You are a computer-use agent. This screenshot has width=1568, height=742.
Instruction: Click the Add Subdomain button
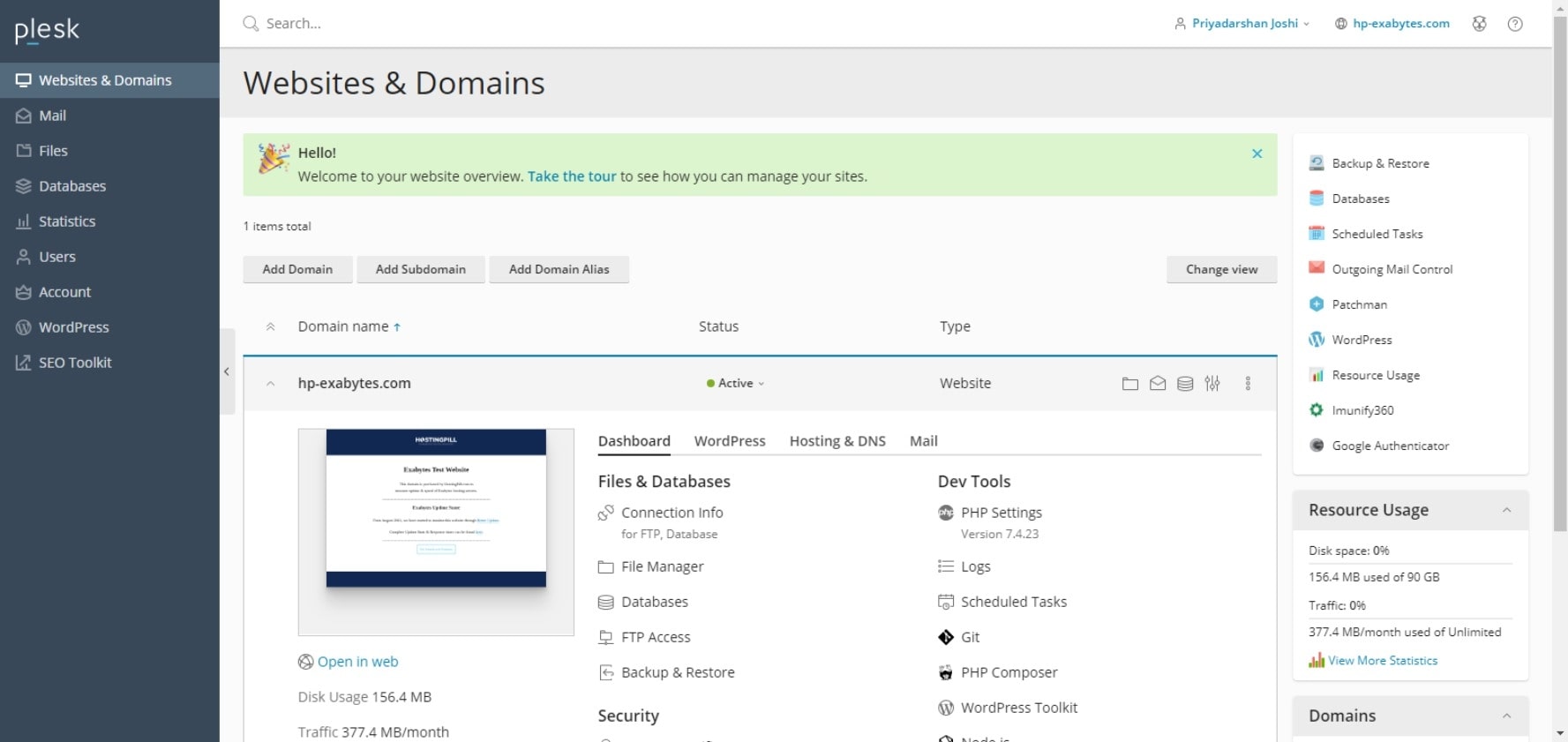pyautogui.click(x=421, y=269)
